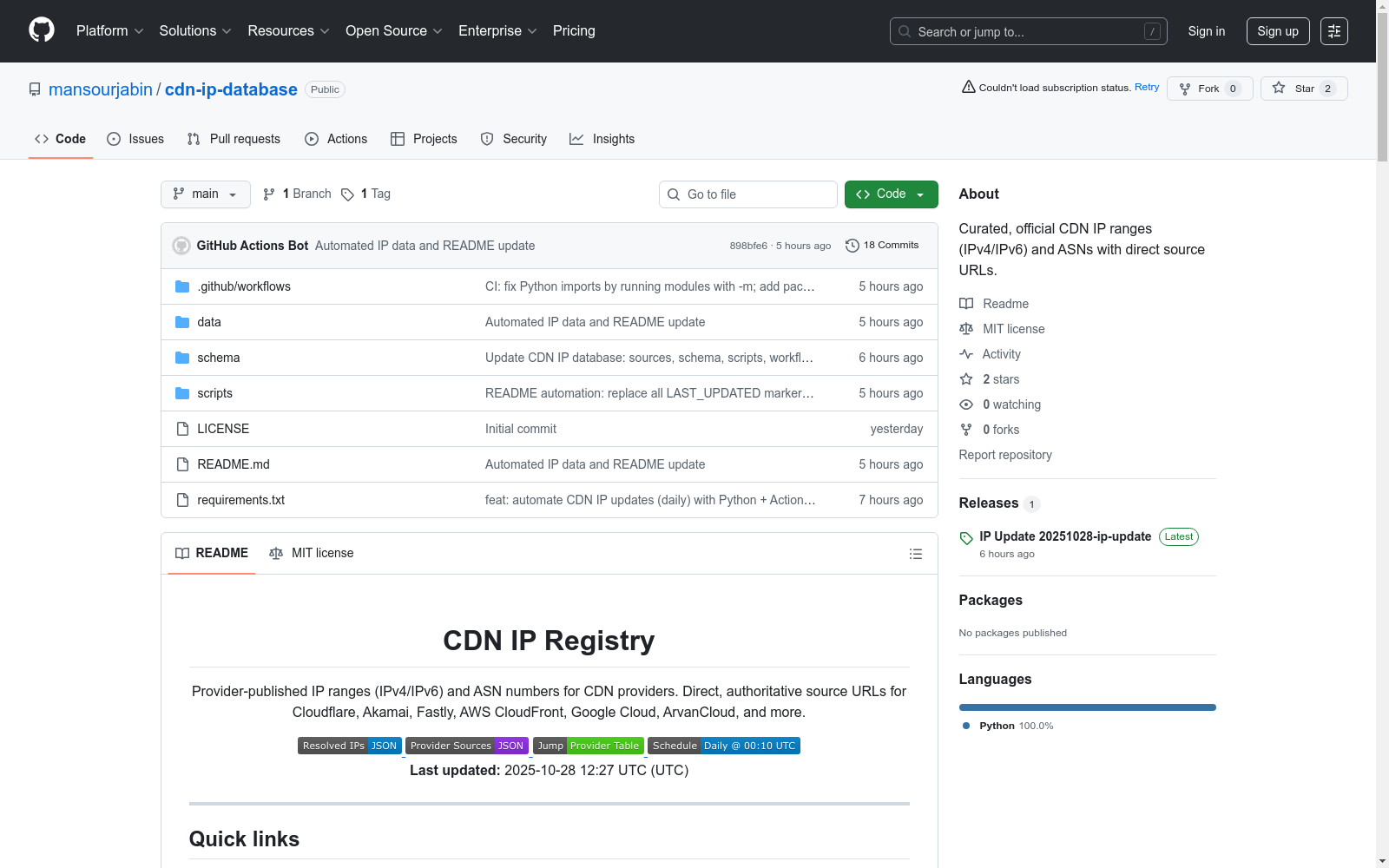Click the warning icon beside subscription status
The image size is (1389, 868).
pos(969,87)
